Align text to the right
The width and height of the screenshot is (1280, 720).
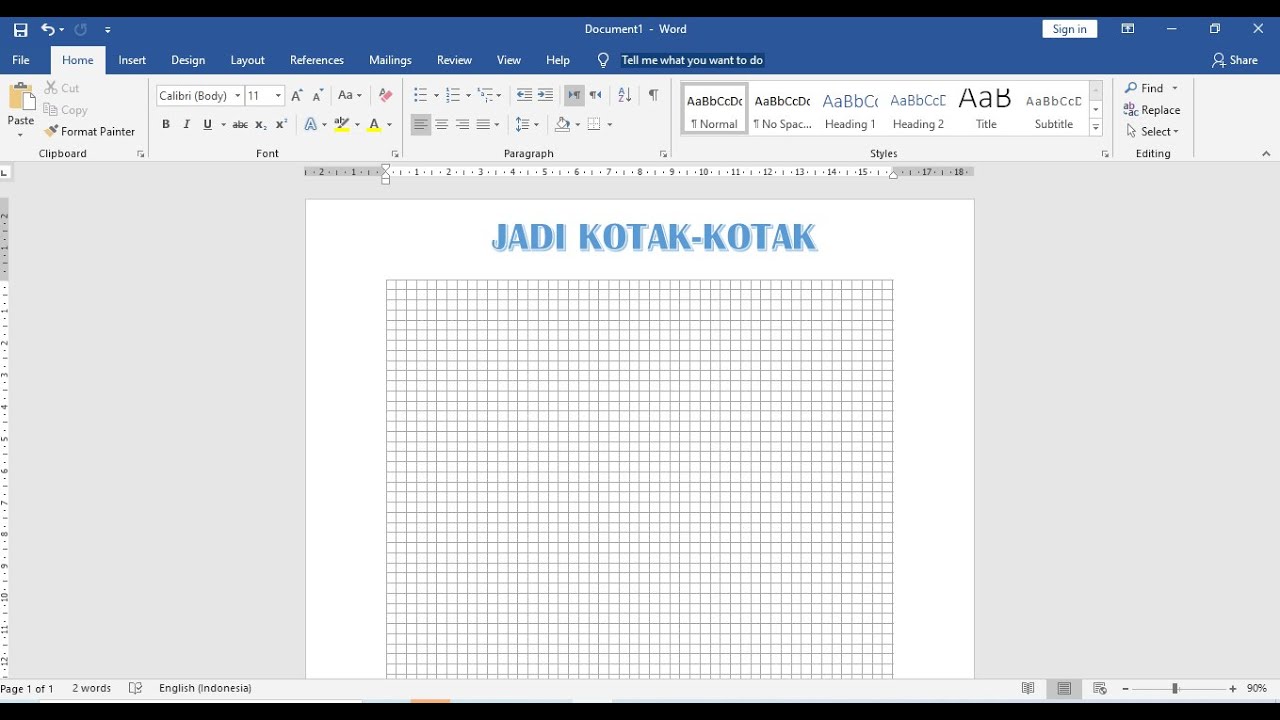click(x=462, y=125)
